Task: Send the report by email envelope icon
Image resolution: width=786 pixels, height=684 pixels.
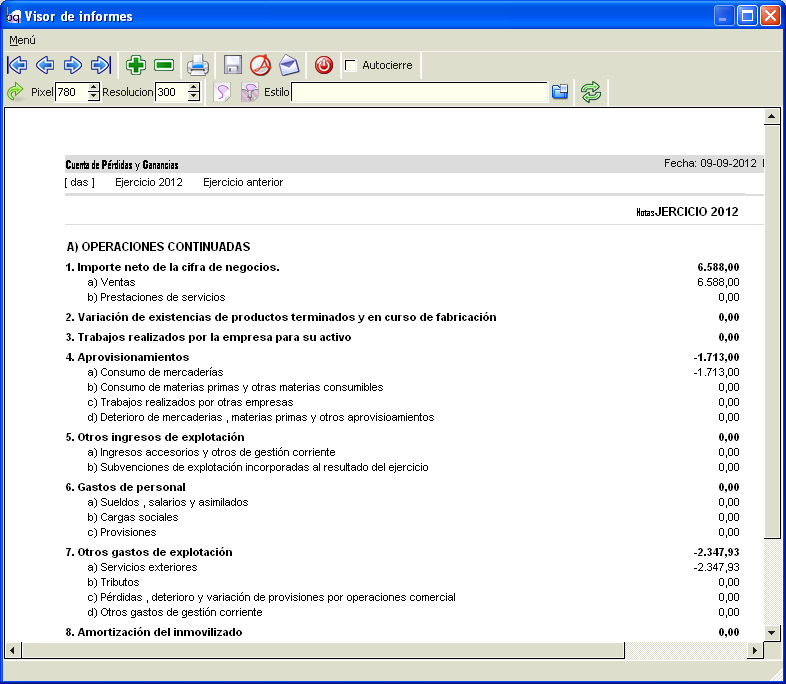Action: click(x=289, y=65)
